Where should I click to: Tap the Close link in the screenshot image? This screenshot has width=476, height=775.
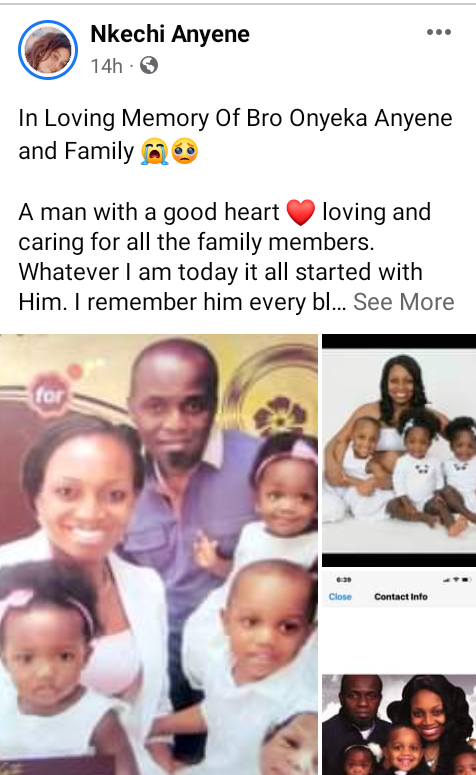340,597
